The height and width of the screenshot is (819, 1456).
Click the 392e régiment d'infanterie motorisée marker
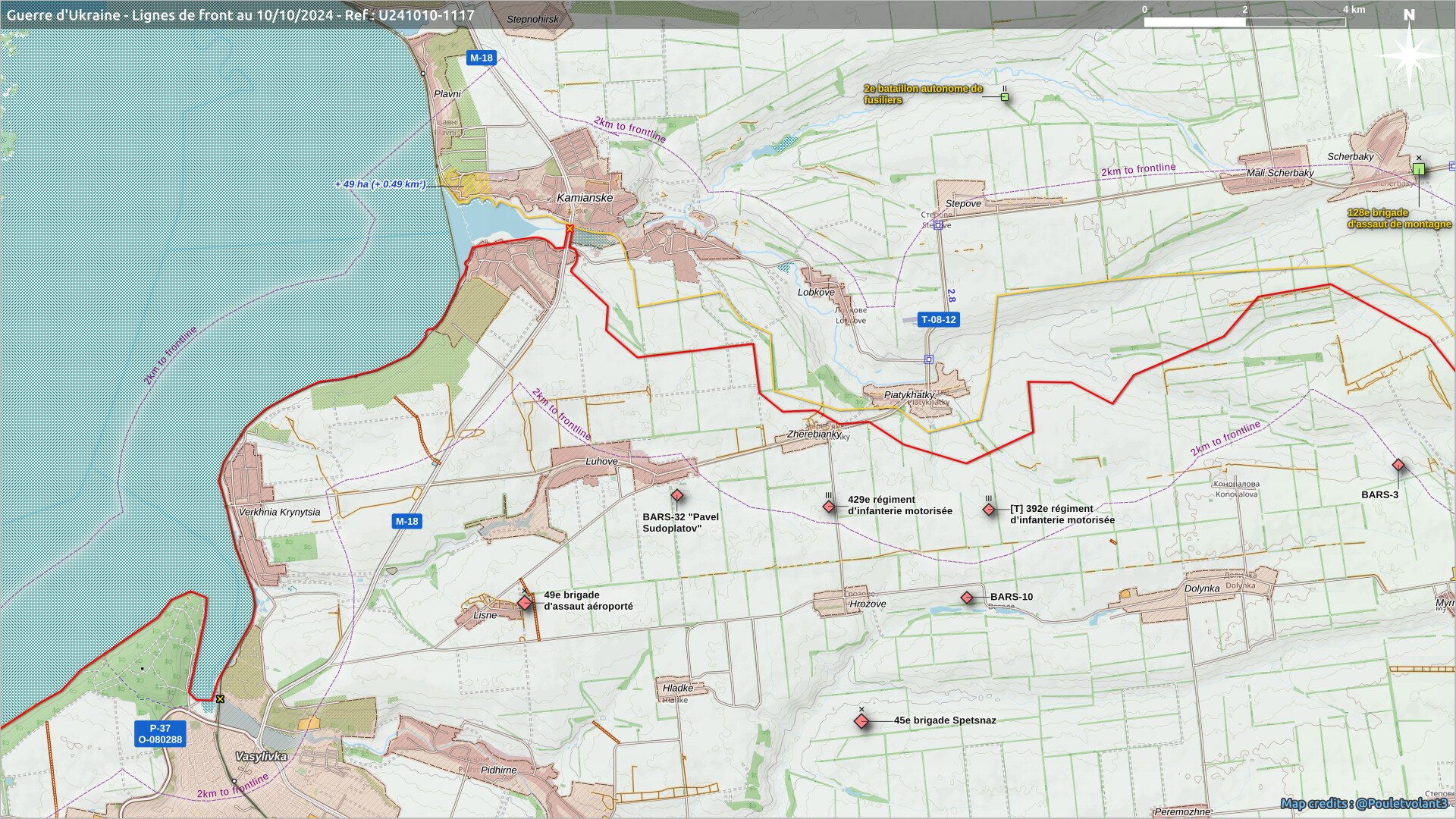[989, 510]
